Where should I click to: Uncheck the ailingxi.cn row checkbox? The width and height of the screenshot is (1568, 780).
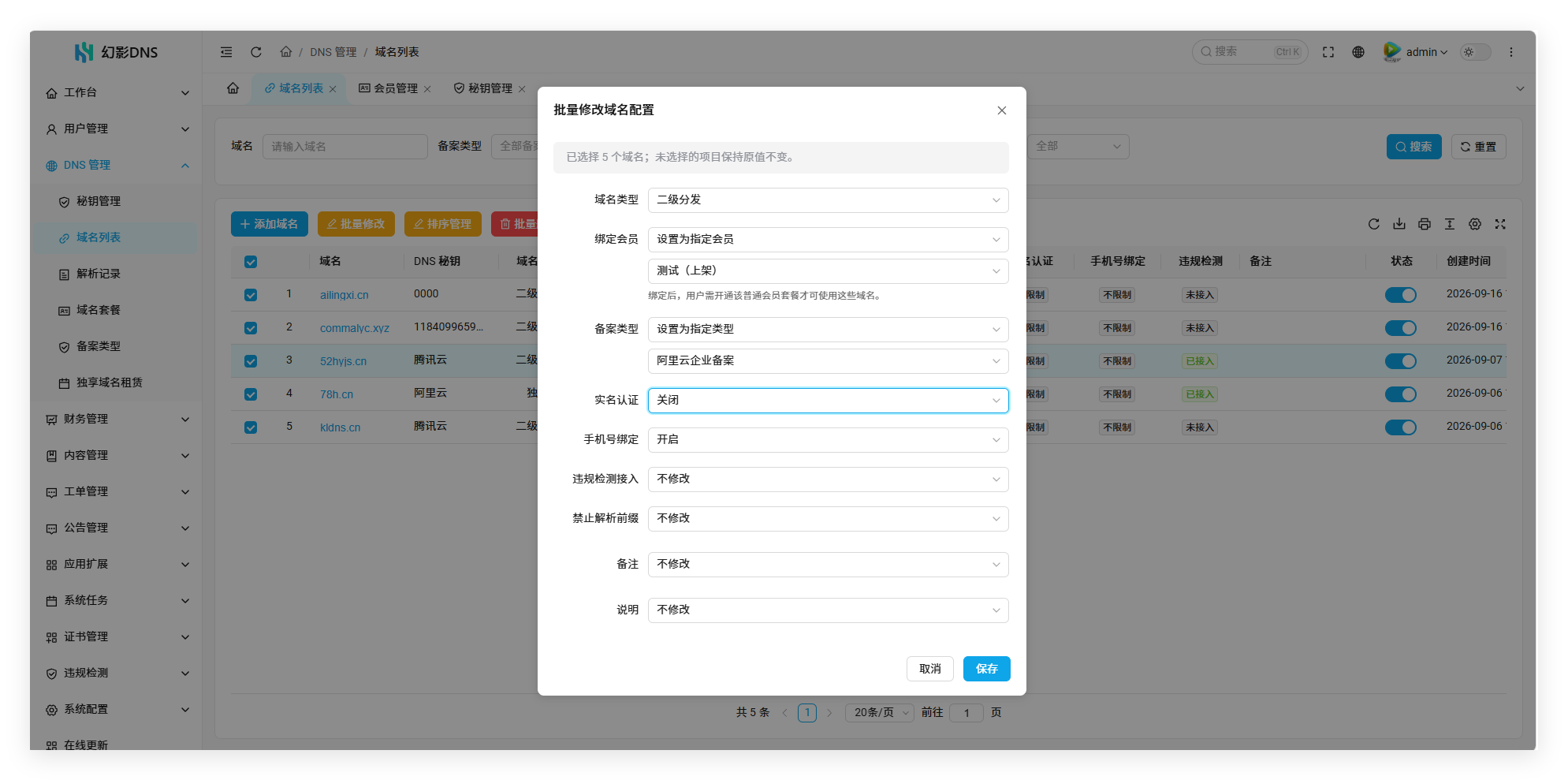click(x=251, y=295)
